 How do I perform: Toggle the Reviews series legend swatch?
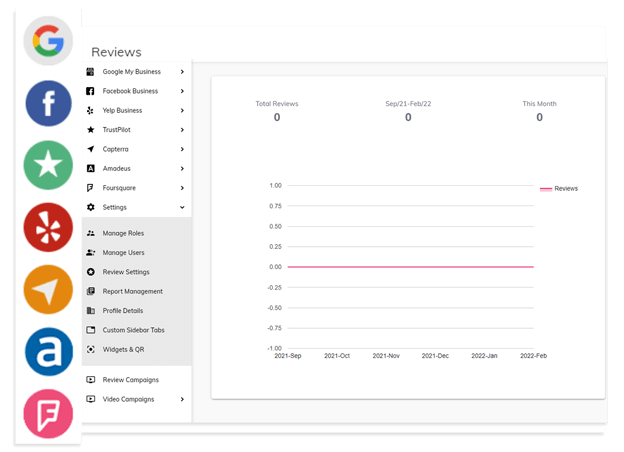[546, 189]
